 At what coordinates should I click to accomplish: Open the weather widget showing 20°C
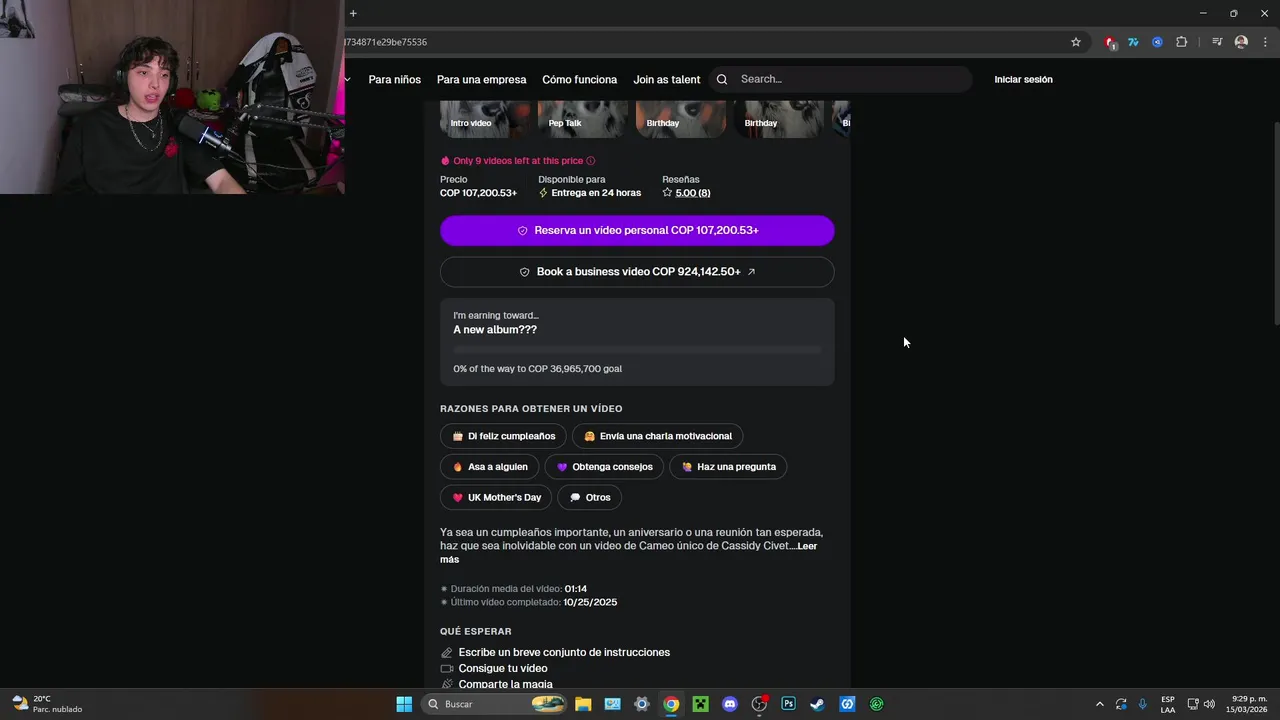(46, 704)
